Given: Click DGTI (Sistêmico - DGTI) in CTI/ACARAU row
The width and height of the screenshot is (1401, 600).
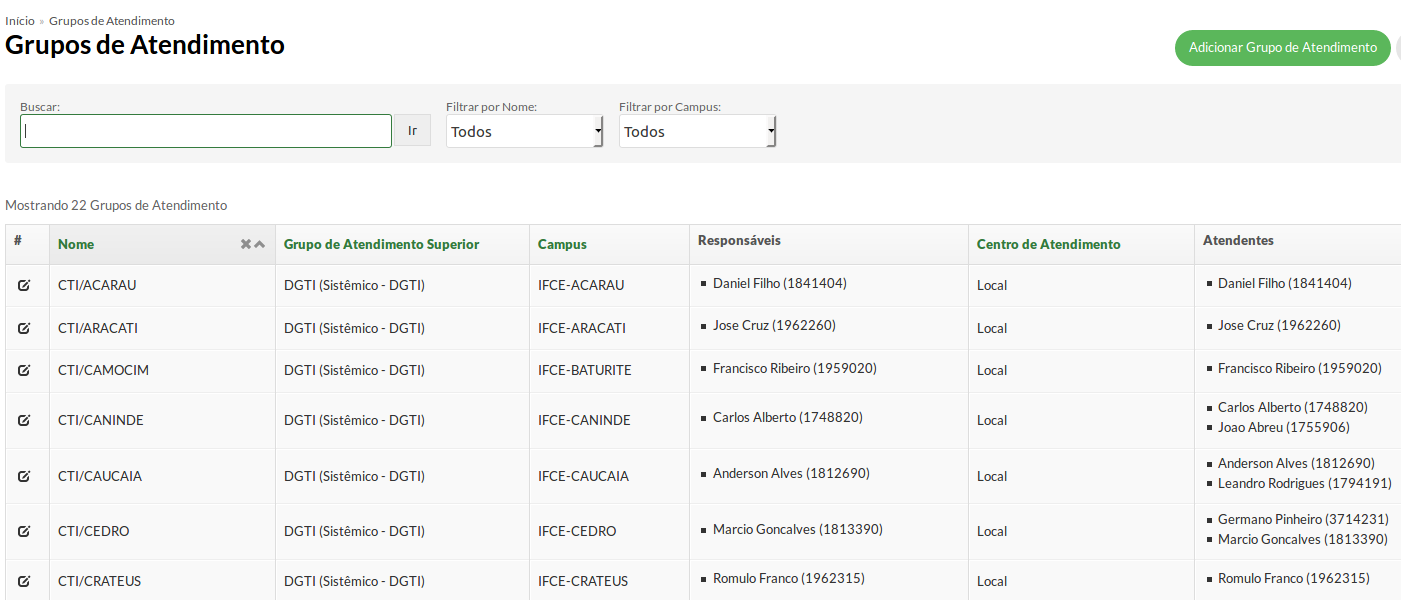Looking at the screenshot, I should click(354, 285).
